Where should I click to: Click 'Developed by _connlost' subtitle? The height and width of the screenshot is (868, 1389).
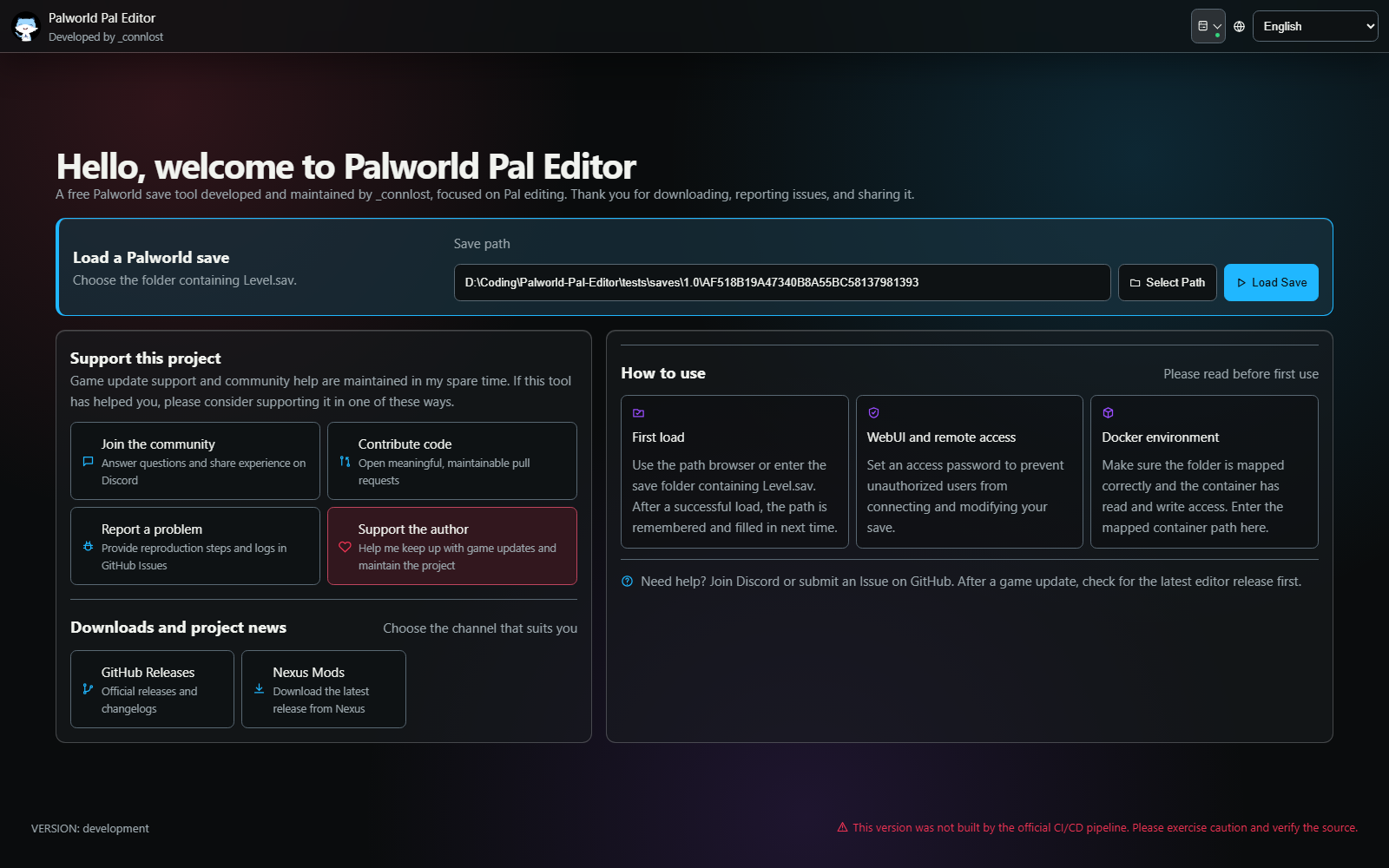[x=106, y=37]
